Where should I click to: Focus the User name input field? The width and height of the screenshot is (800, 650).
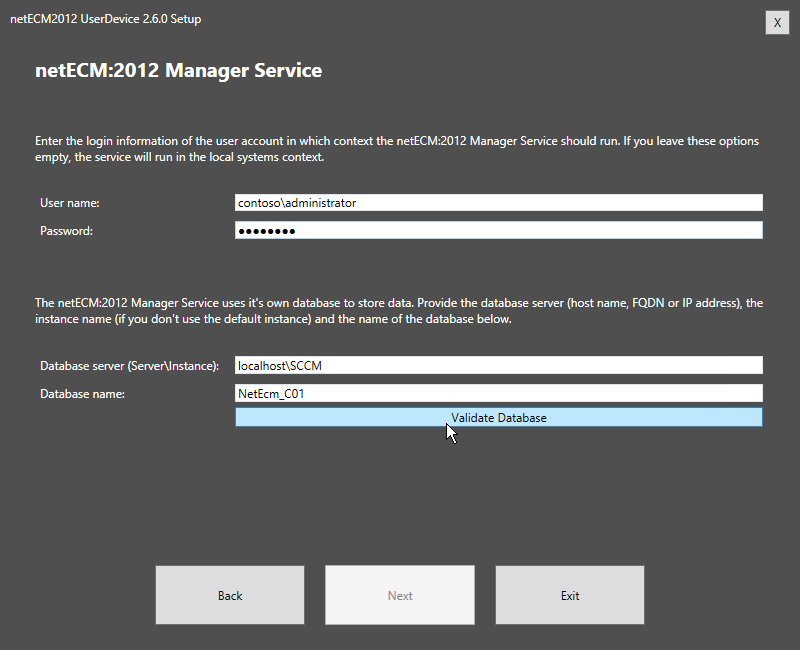pos(498,203)
